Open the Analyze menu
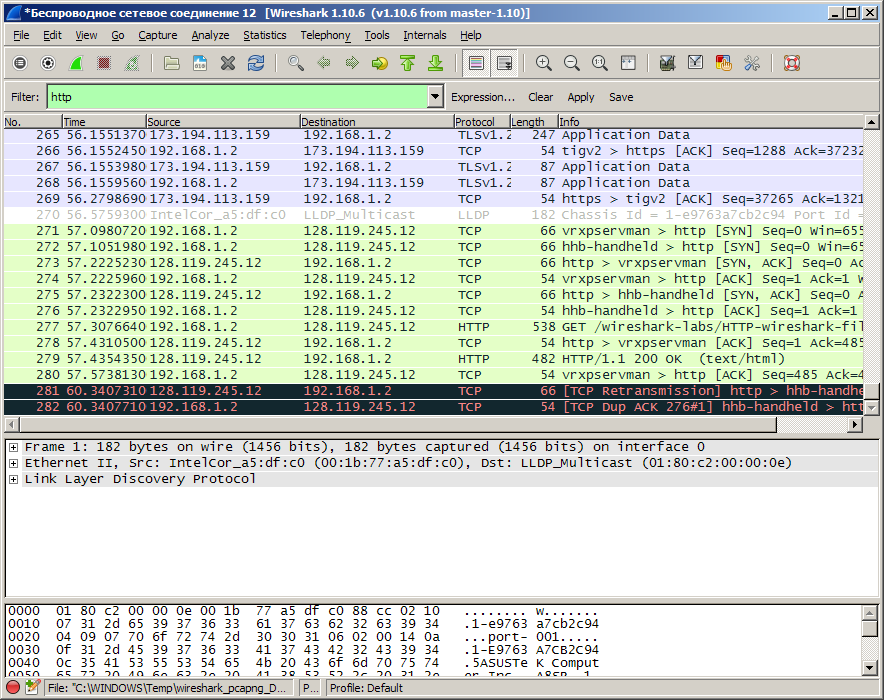Image resolution: width=884 pixels, height=700 pixels. pyautogui.click(x=210, y=36)
